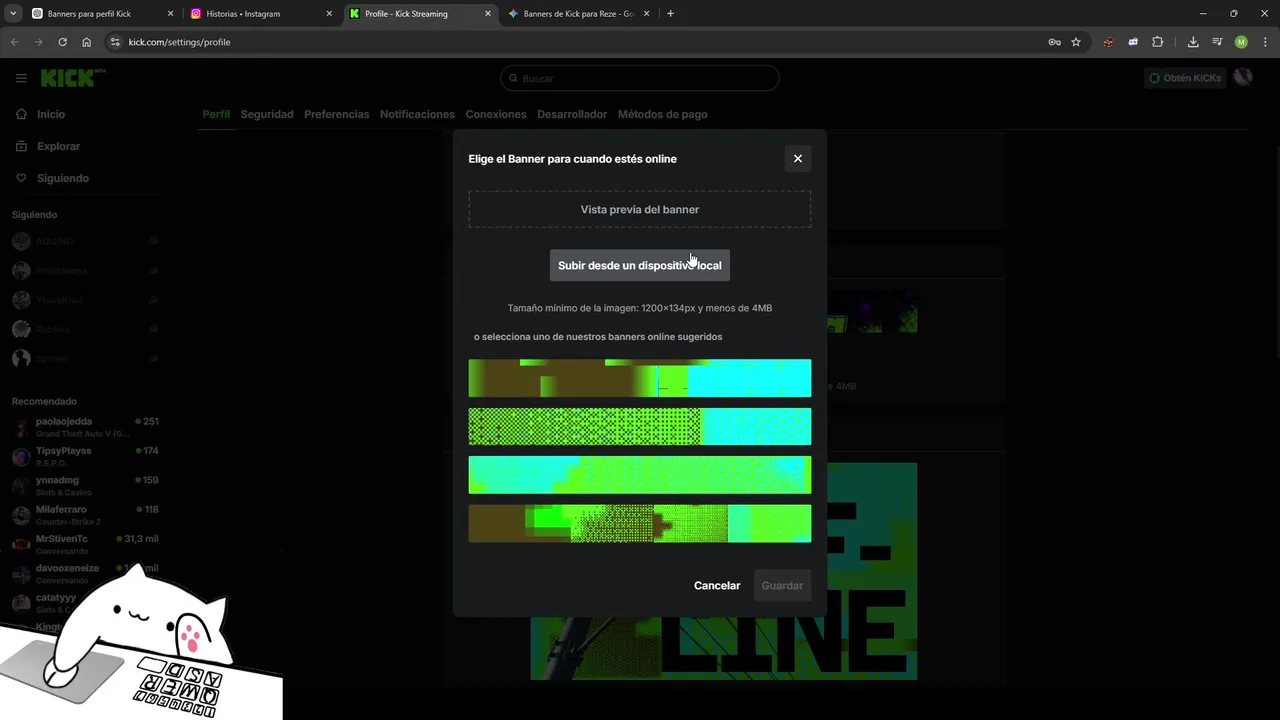Click the Obtén KICKs button

(1185, 78)
